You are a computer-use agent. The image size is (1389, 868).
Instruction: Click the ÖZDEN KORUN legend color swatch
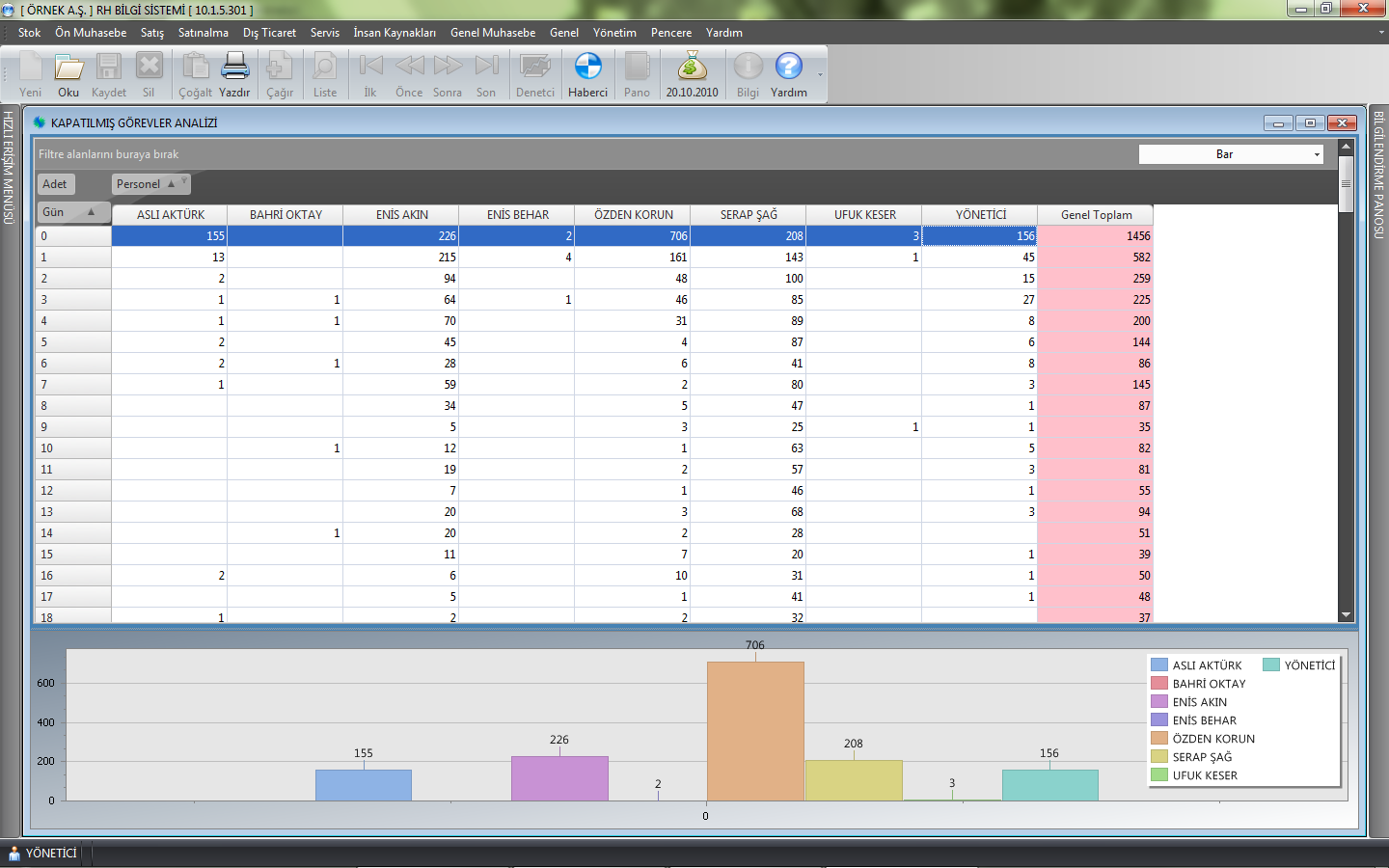coord(1159,739)
